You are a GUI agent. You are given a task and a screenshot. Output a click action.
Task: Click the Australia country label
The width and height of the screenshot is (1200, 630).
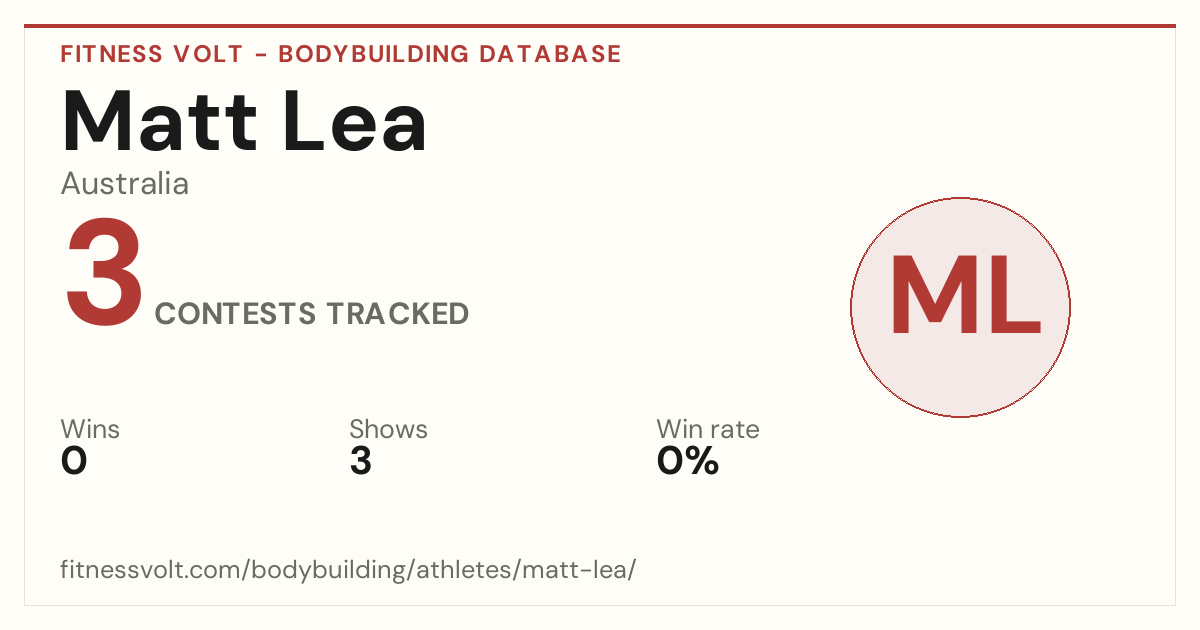pyautogui.click(x=125, y=184)
